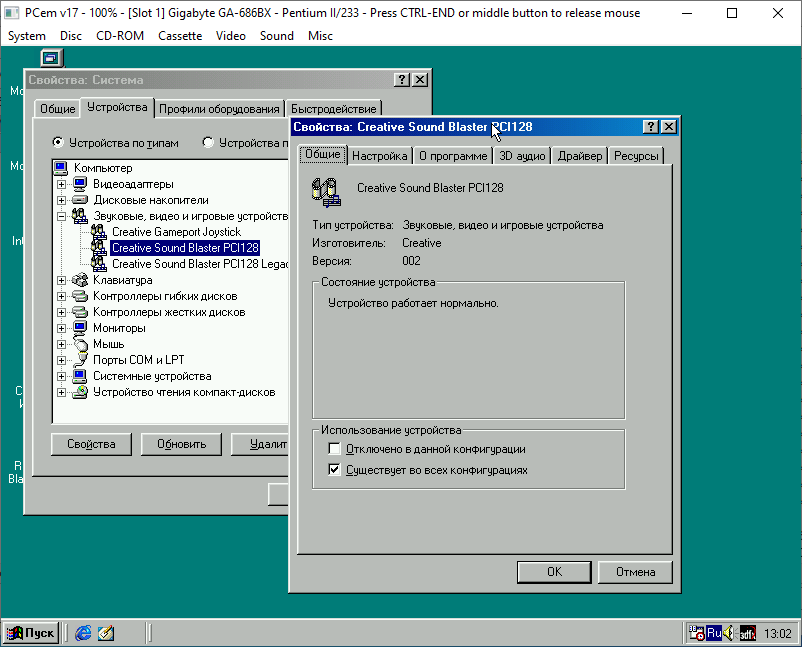This screenshot has width=802, height=647.
Task: Click the Мышь mouse icon
Action: pyautogui.click(x=80, y=344)
